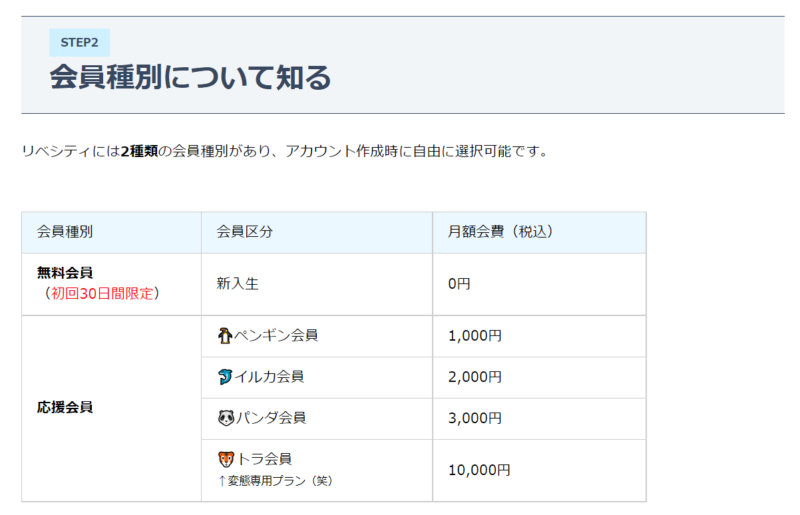Click the red 初回30日間限定 text
Image resolution: width=800 pixels, height=515 pixels.
click(102, 293)
